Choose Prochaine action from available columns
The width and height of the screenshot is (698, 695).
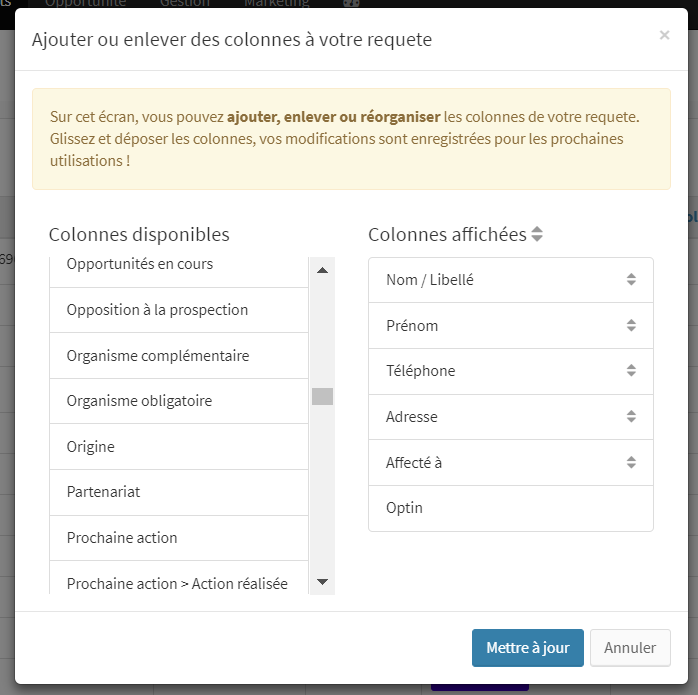click(x=179, y=538)
